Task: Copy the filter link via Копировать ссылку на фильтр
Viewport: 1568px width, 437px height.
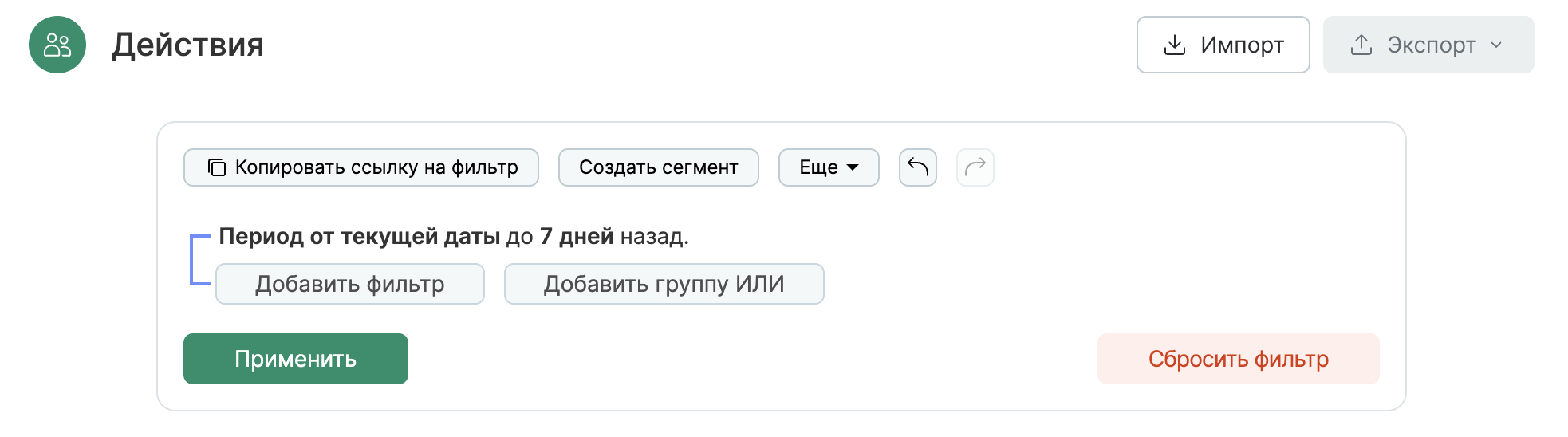Action: [376, 167]
